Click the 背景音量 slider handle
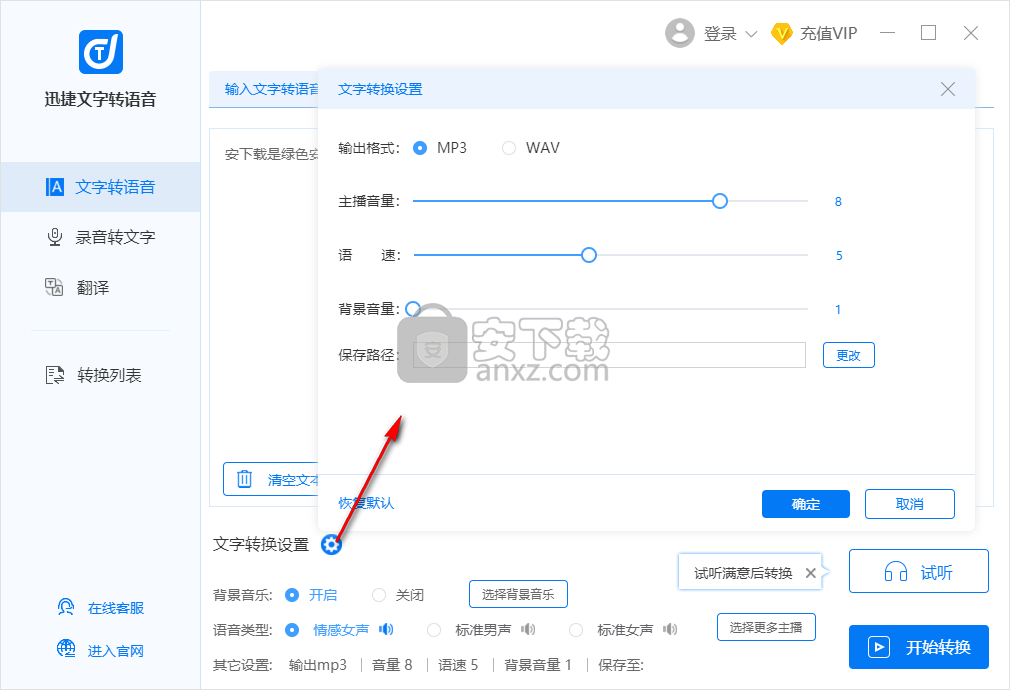This screenshot has width=1010, height=690. point(413,309)
